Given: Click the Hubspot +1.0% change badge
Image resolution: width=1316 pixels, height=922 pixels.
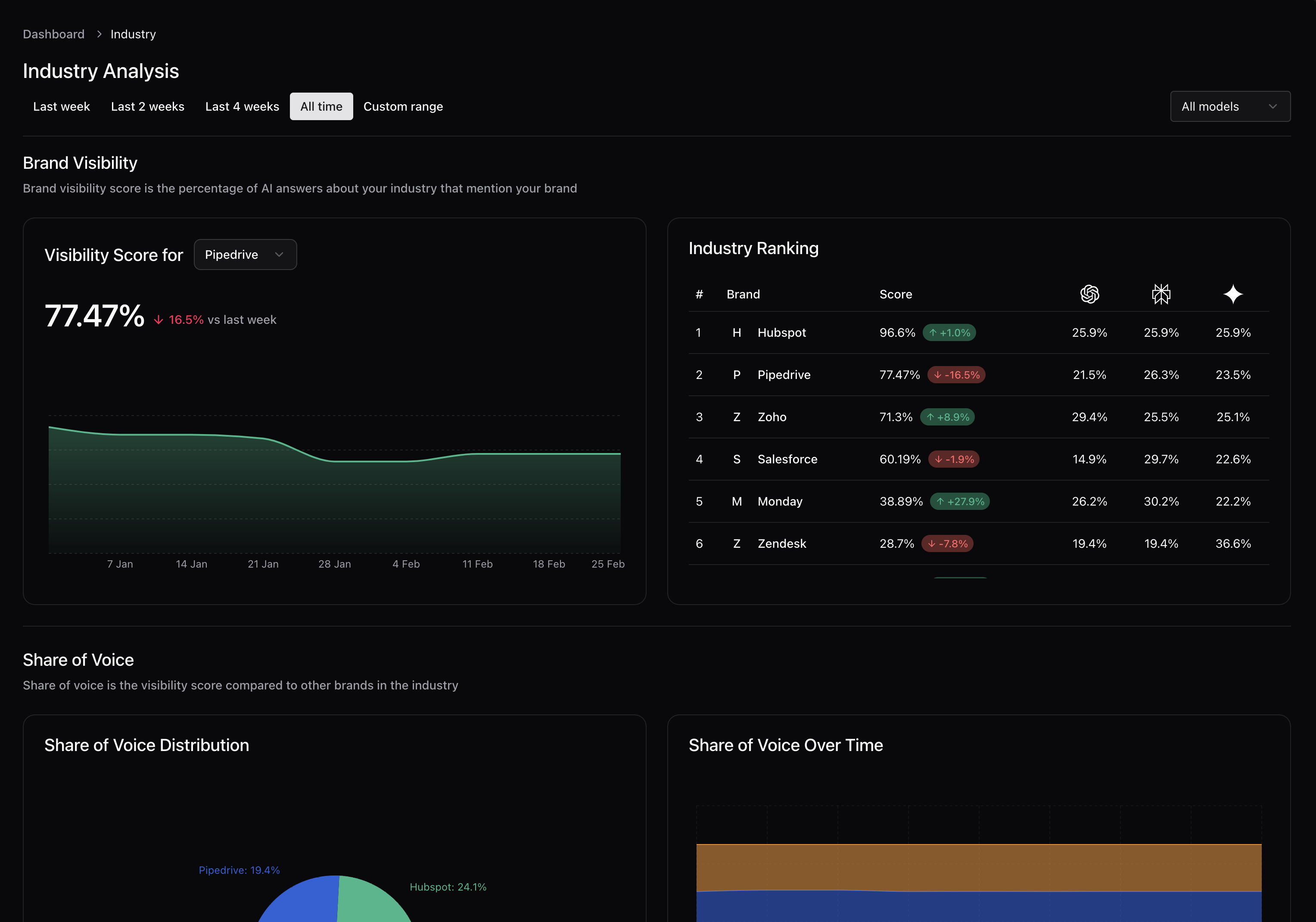Looking at the screenshot, I should 949,333.
